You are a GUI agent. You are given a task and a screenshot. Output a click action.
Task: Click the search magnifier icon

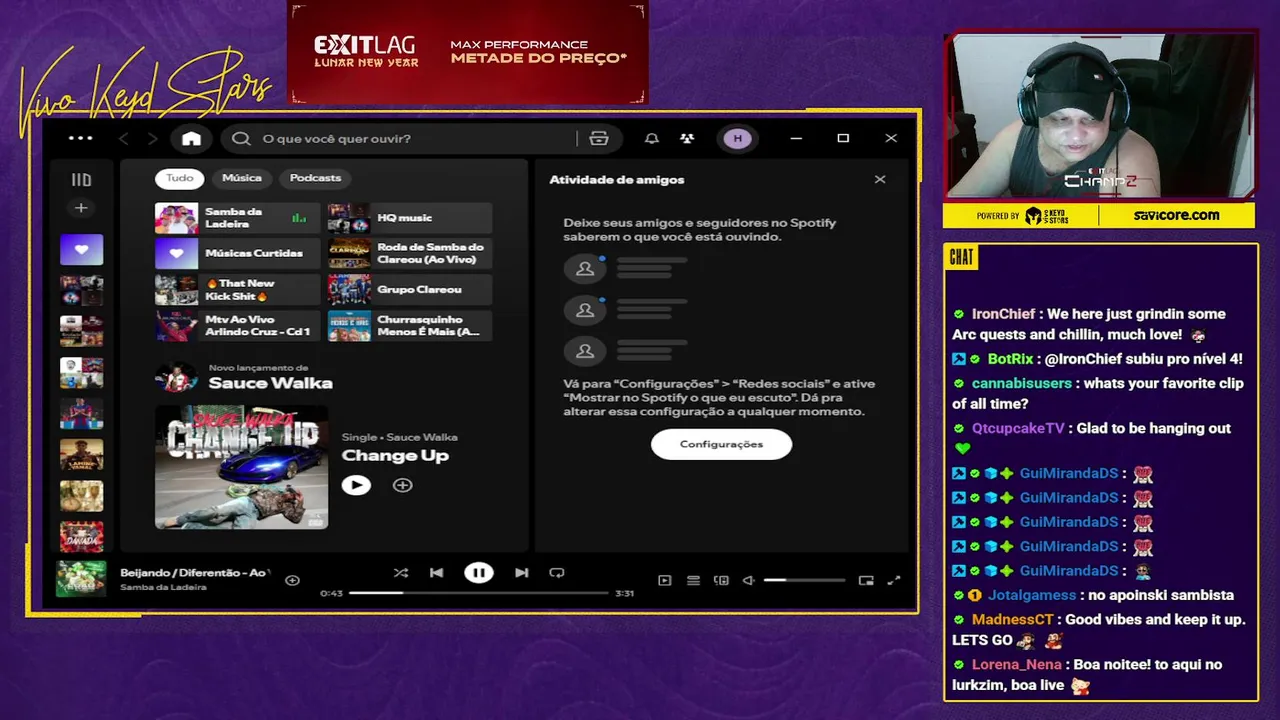tap(241, 139)
